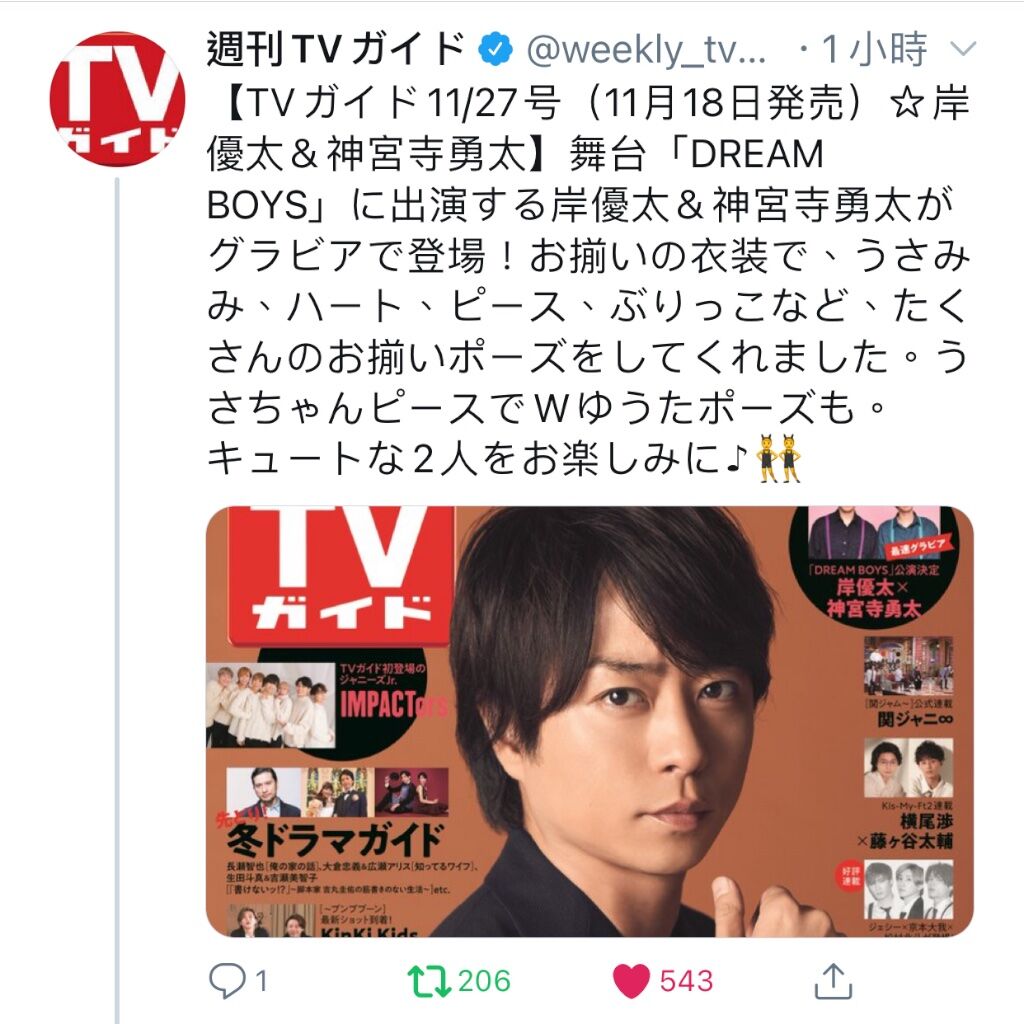The height and width of the screenshot is (1024, 1024).
Task: Open the share icon below the tweet
Action: pyautogui.click(x=833, y=980)
